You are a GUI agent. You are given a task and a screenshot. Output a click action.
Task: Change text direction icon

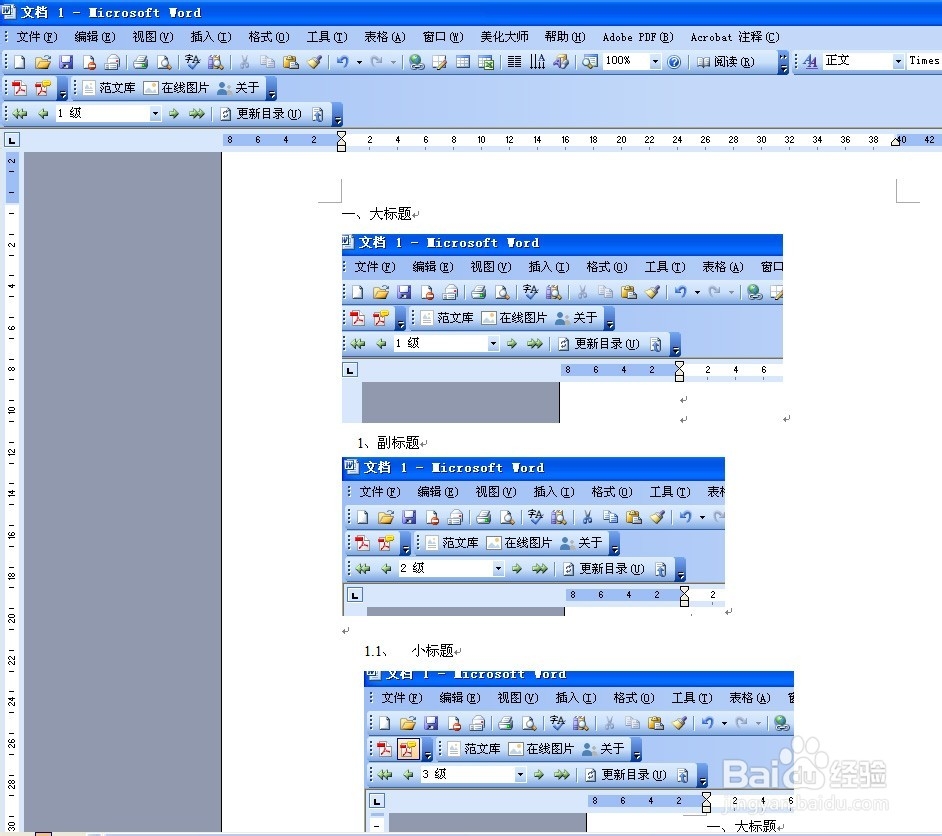[537, 62]
